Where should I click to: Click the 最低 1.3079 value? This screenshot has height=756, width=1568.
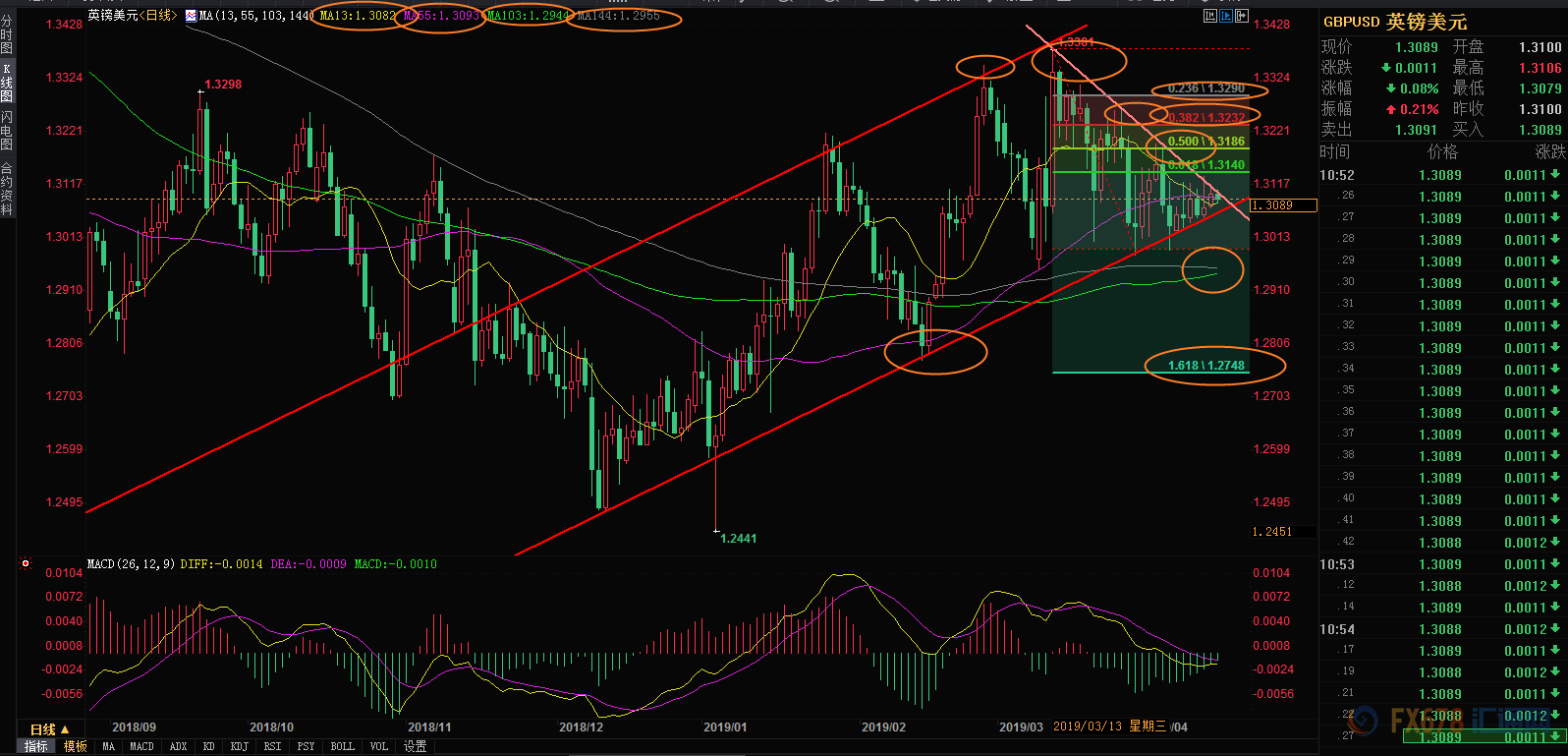(1540, 88)
